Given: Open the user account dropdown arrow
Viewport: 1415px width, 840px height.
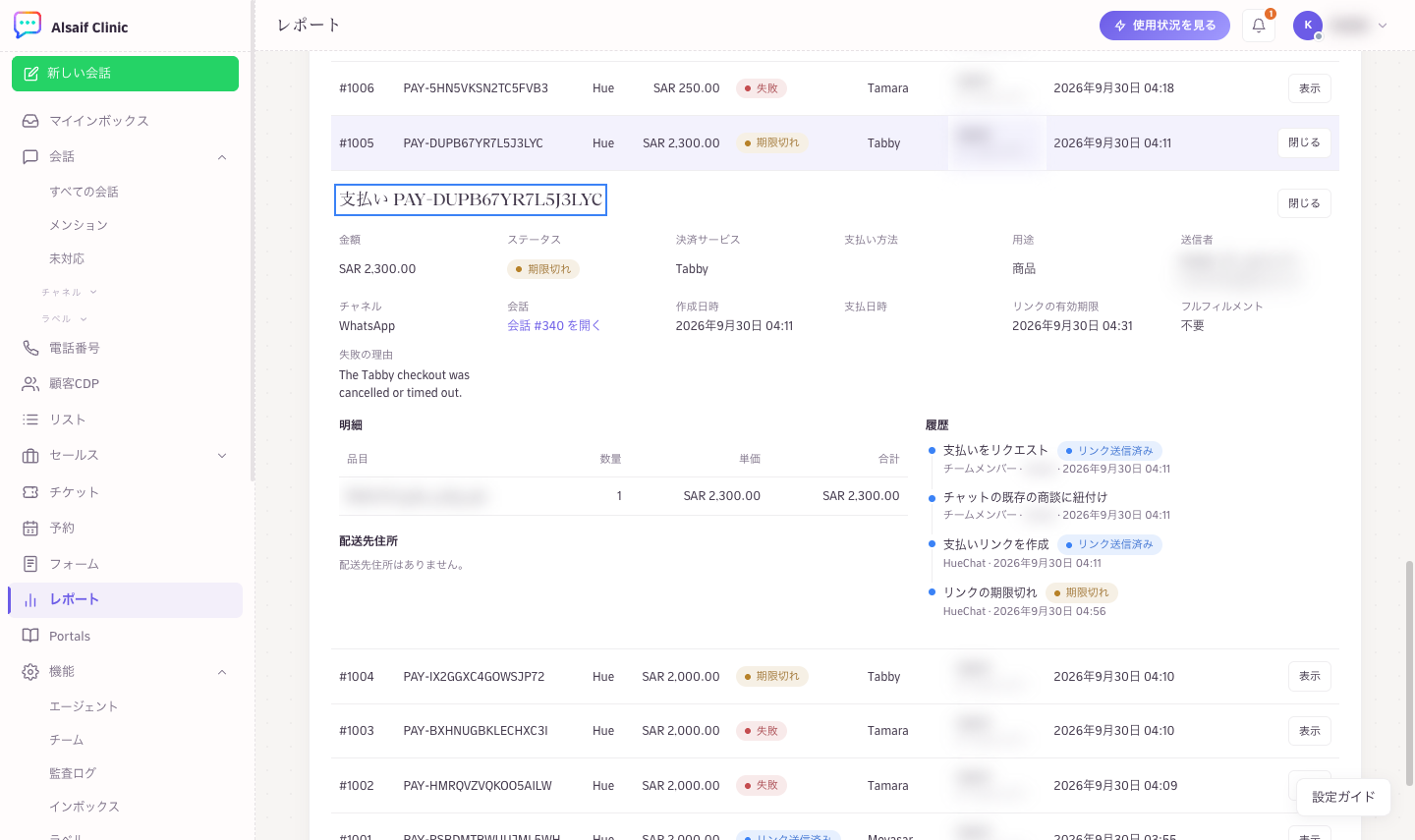Looking at the screenshot, I should coord(1383,26).
